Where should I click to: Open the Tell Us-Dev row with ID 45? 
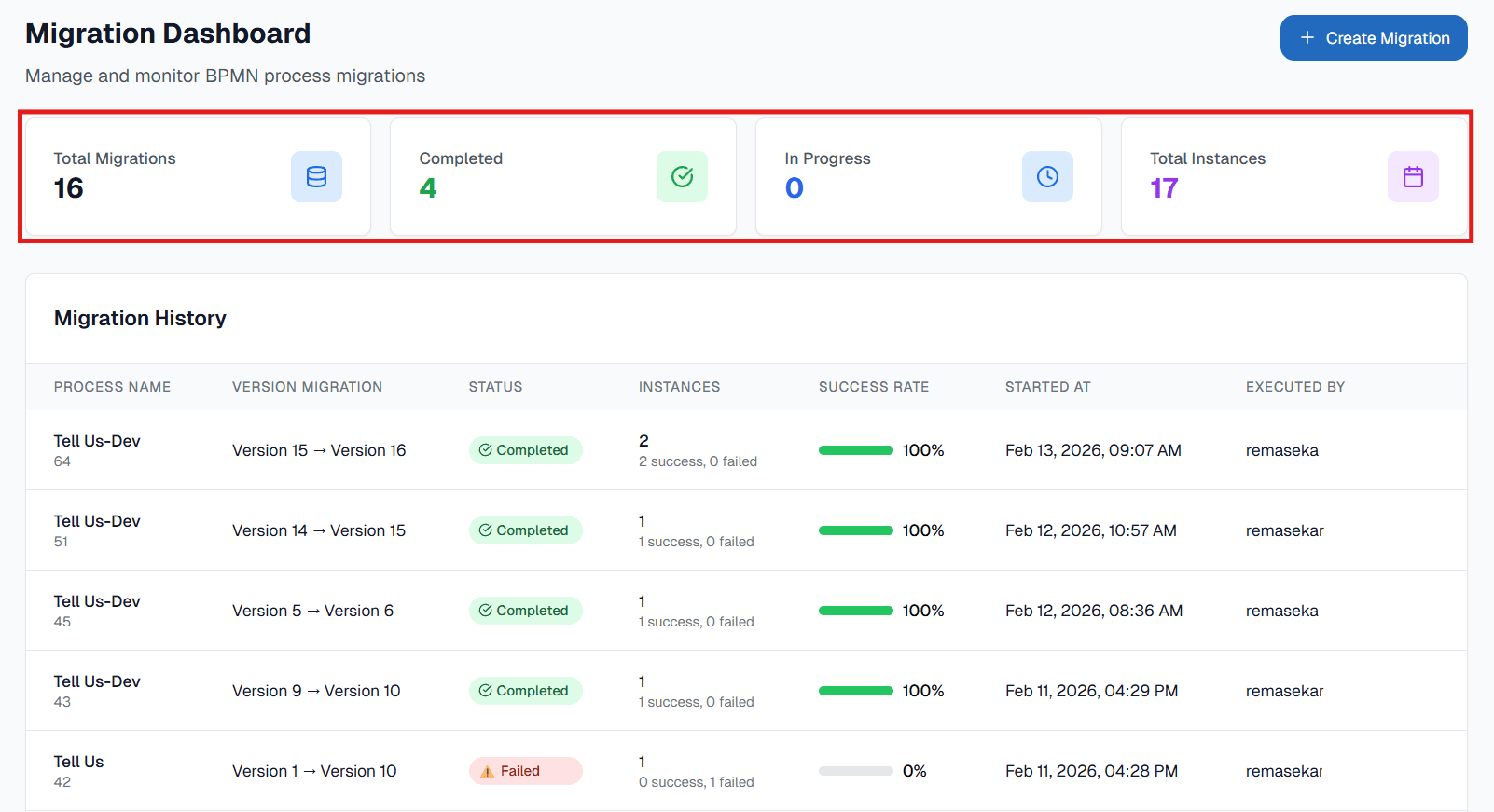click(746, 611)
